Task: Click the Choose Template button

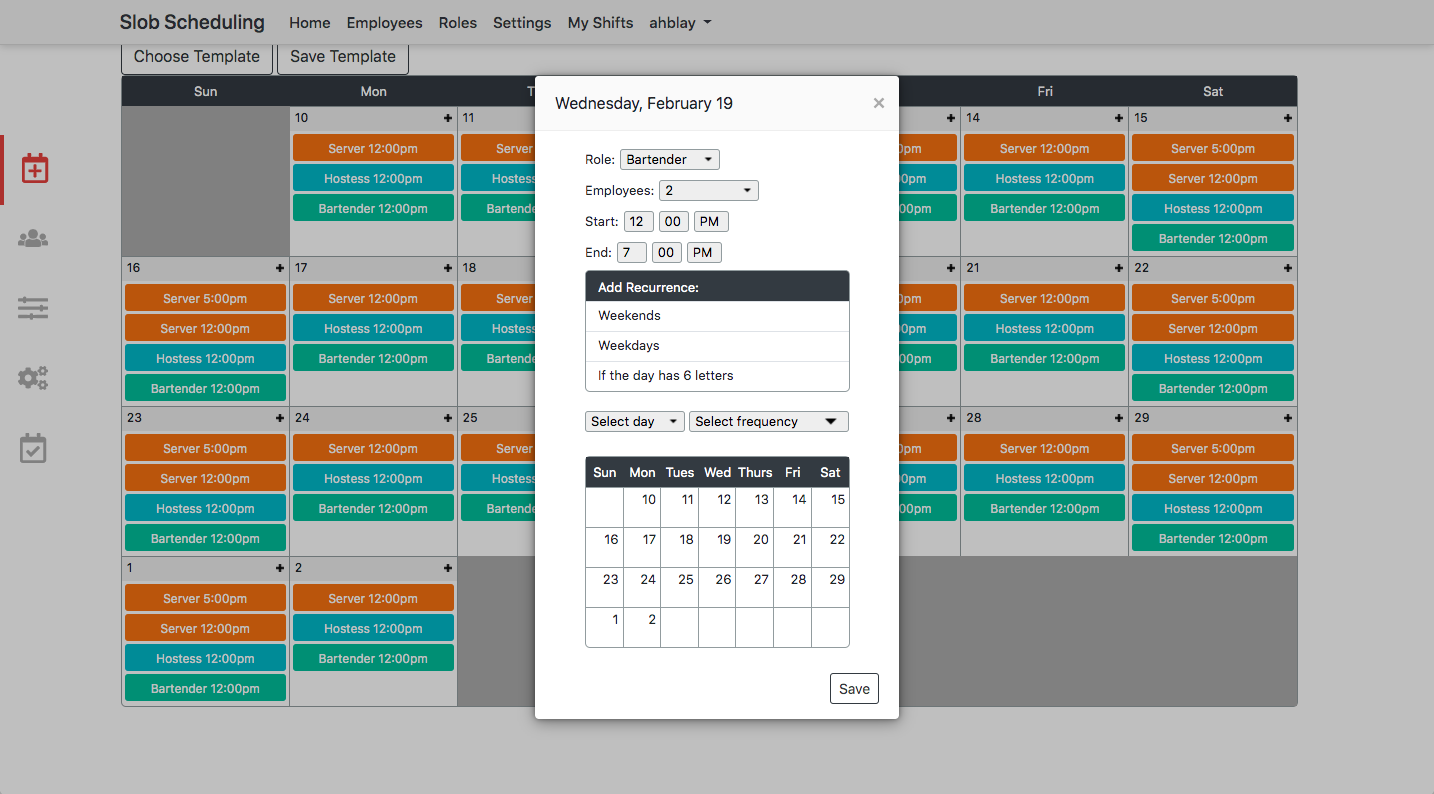Action: 197,57
